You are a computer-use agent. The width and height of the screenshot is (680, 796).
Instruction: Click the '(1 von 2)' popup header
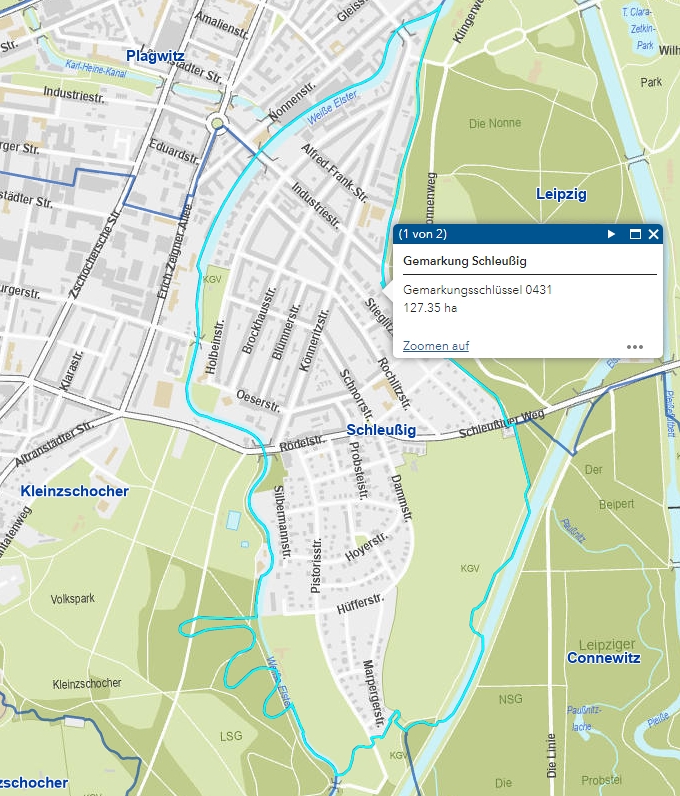pyautogui.click(x=422, y=234)
